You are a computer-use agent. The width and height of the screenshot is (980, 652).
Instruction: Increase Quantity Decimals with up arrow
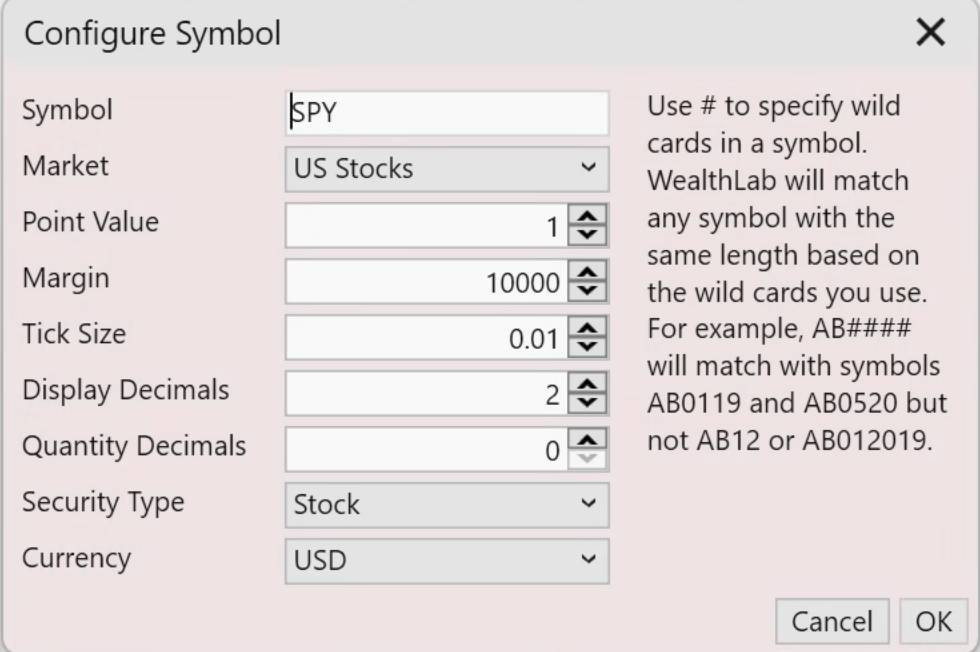(588, 439)
